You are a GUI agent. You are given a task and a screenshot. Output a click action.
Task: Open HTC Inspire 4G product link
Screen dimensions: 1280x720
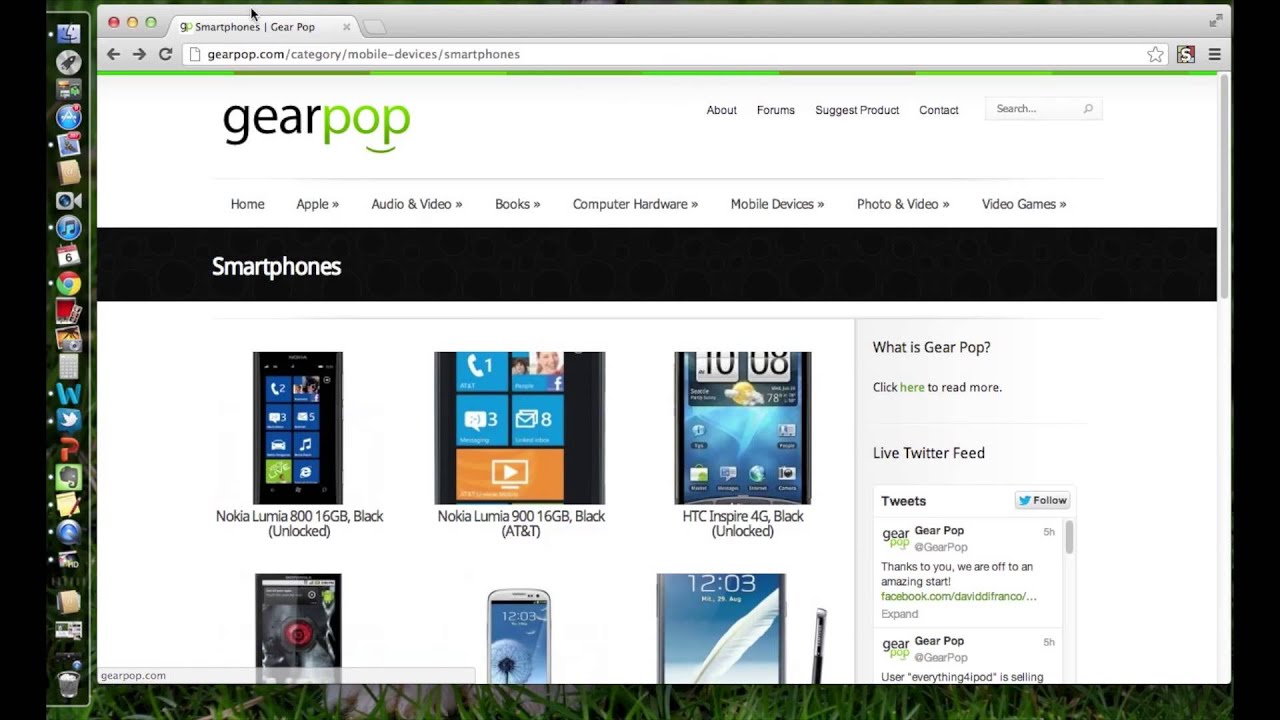point(743,523)
